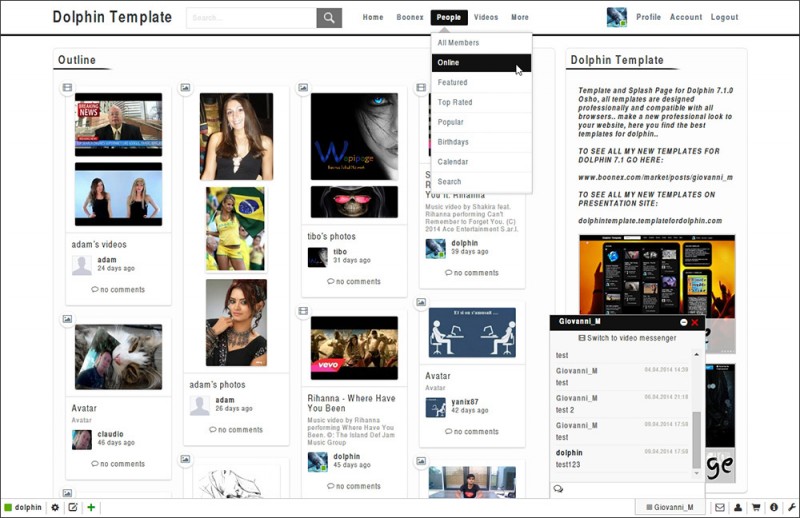This screenshot has width=800, height=518.
Task: Open the cat photo thumbnail
Action: coord(118,357)
